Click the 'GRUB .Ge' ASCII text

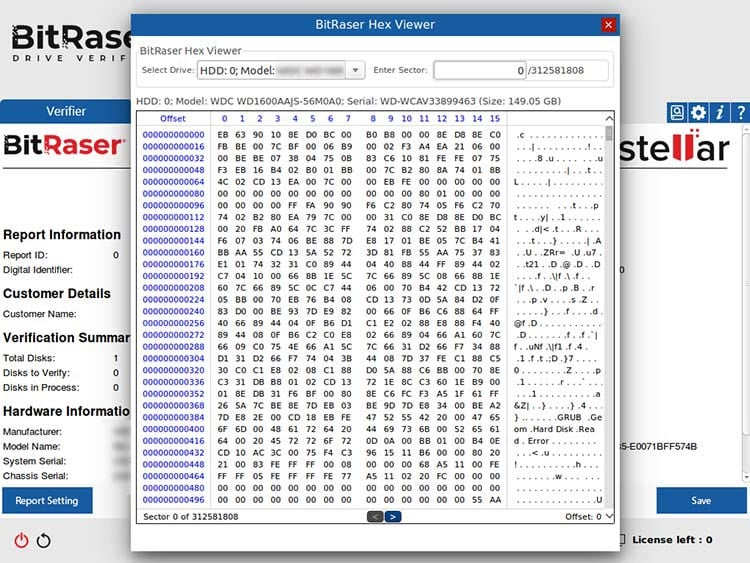[579, 418]
